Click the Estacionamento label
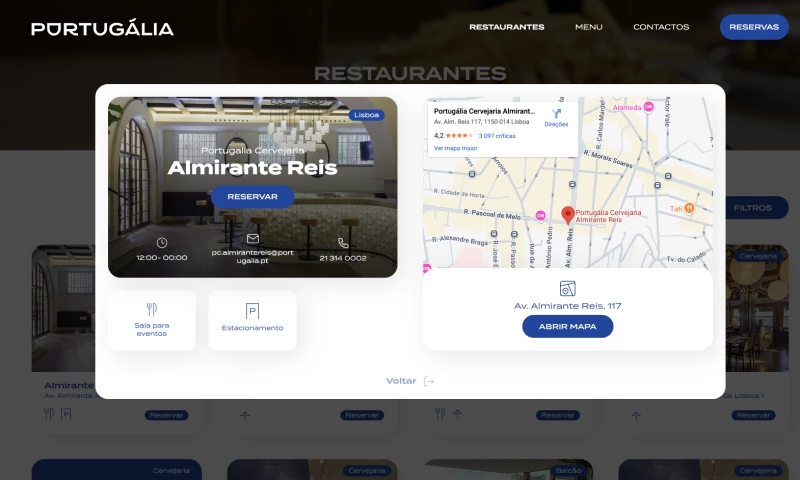Viewport: 800px width, 480px height. 253,328
